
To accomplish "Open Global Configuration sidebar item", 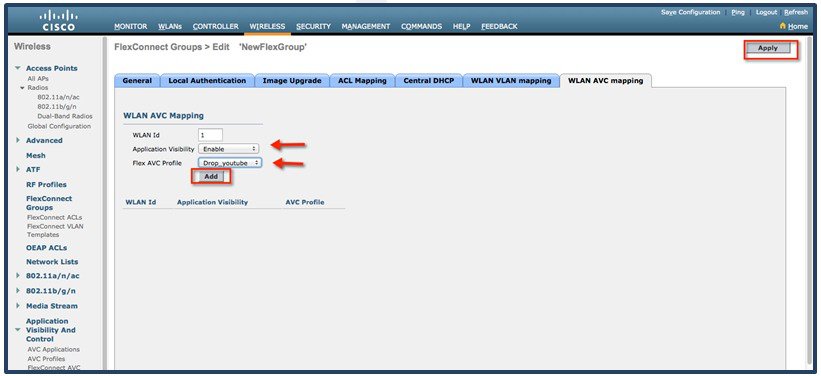I will (x=59, y=126).
